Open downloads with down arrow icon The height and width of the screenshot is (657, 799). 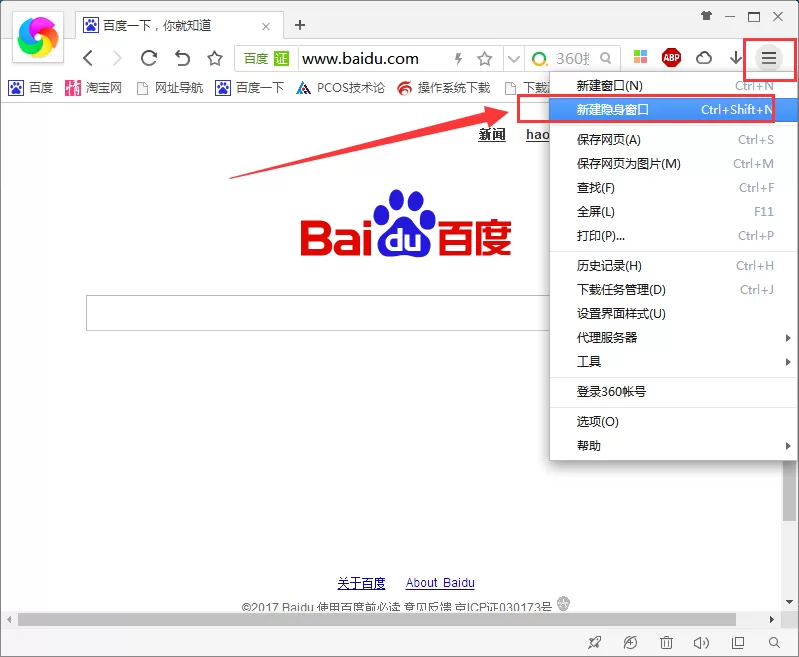pos(735,58)
